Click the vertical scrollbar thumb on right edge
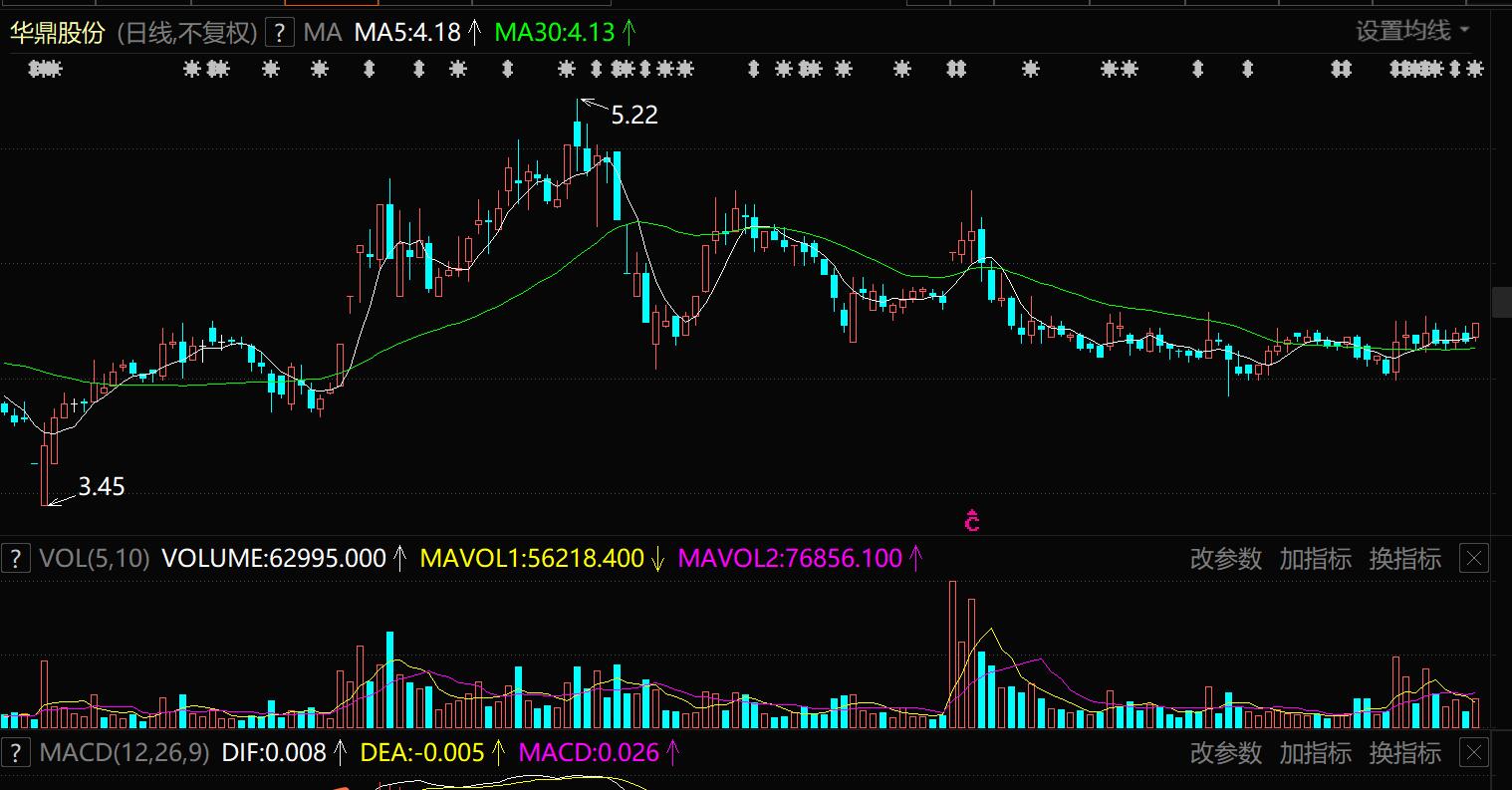The height and width of the screenshot is (790, 1512). (1502, 301)
